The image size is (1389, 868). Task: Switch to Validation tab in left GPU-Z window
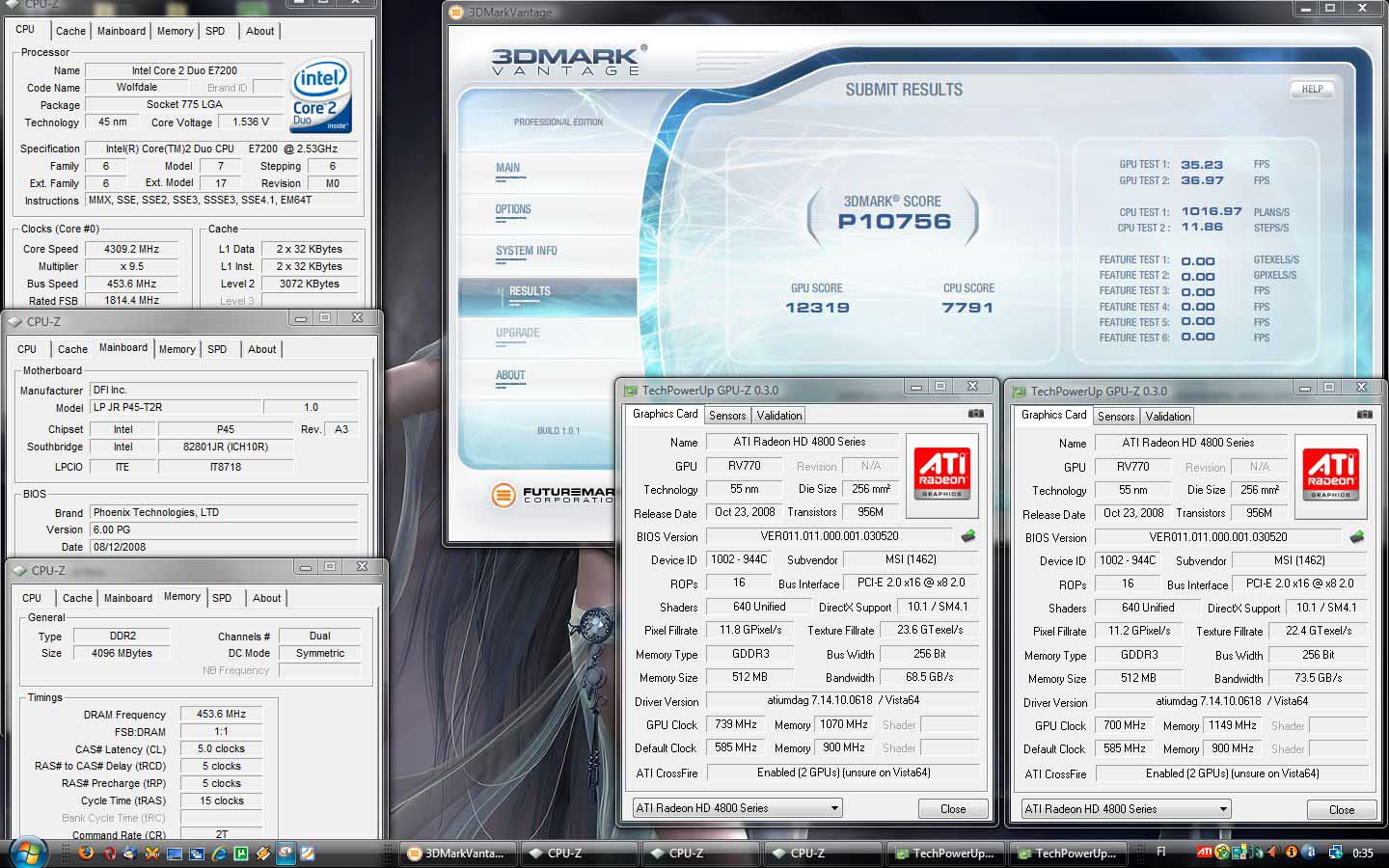pos(779,416)
